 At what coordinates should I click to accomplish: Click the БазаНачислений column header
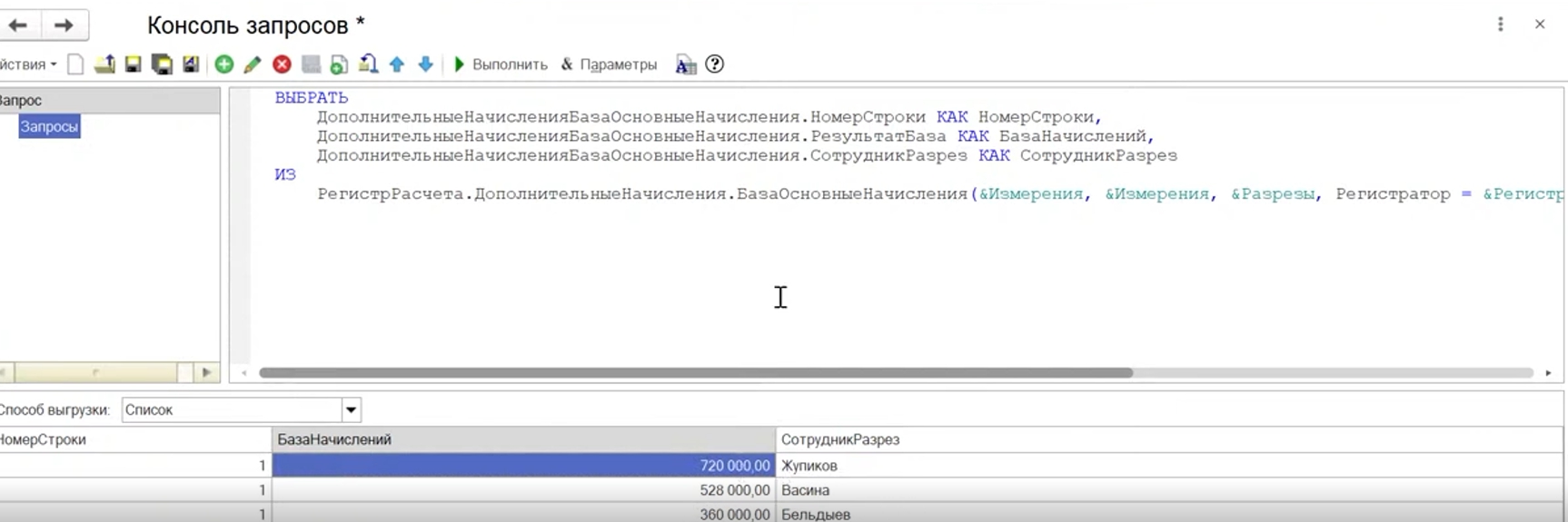(x=523, y=439)
